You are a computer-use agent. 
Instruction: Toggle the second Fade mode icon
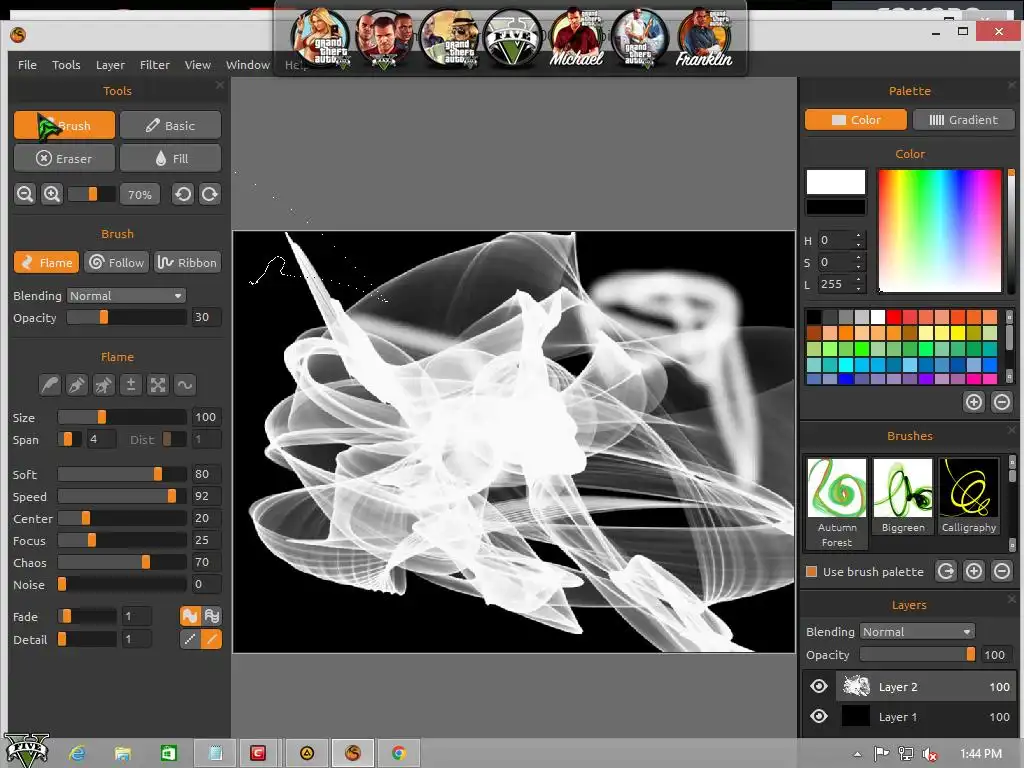[212, 616]
